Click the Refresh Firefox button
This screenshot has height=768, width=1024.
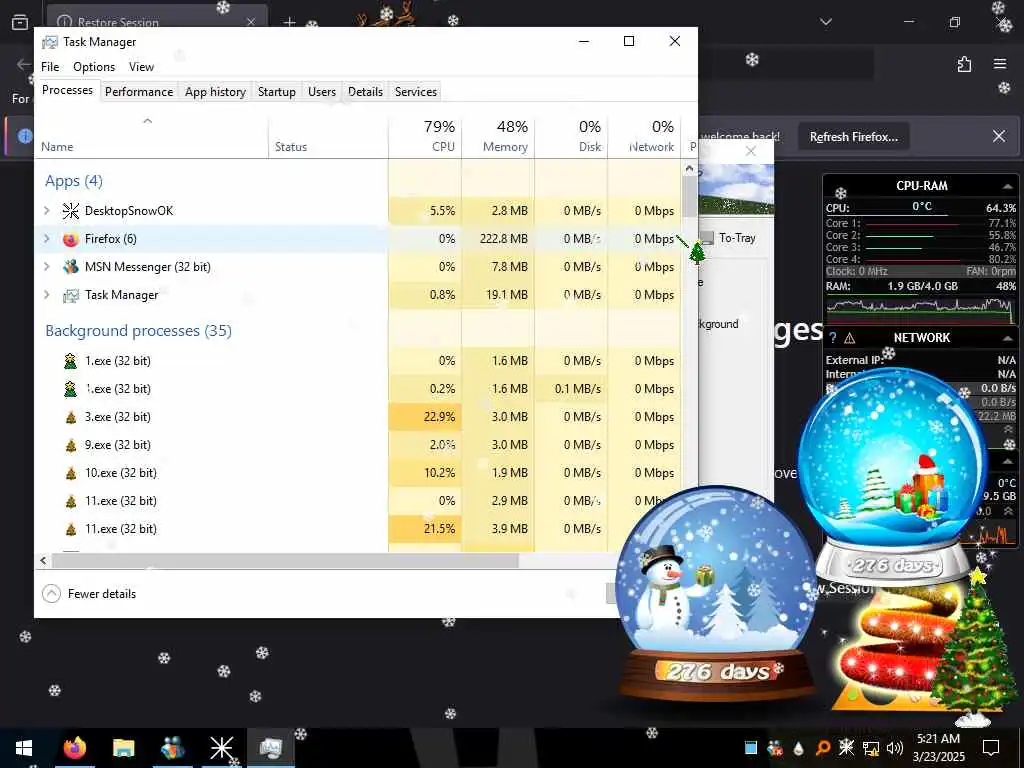tap(854, 137)
